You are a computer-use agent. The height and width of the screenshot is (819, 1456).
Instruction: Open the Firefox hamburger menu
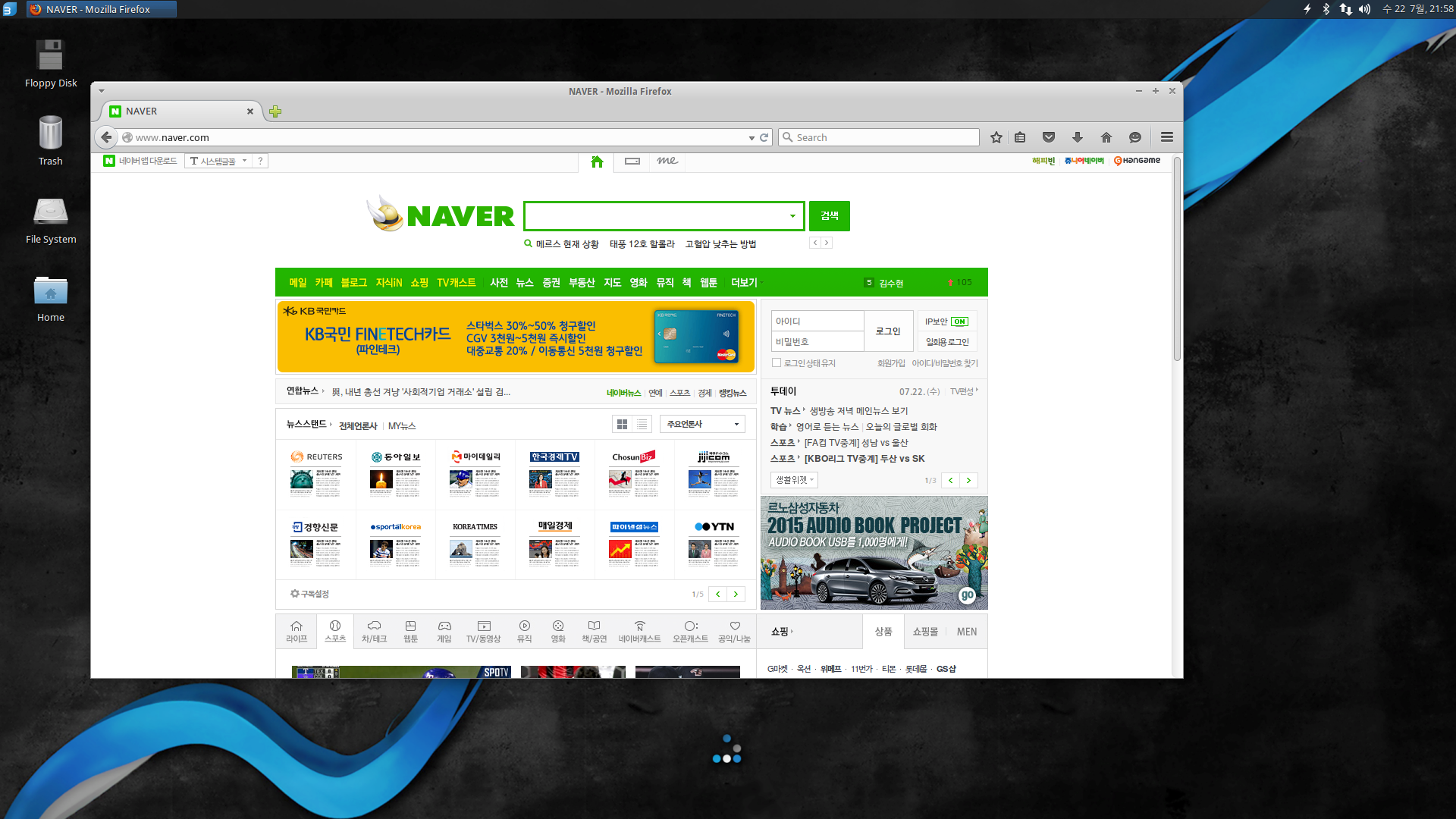pos(1166,137)
